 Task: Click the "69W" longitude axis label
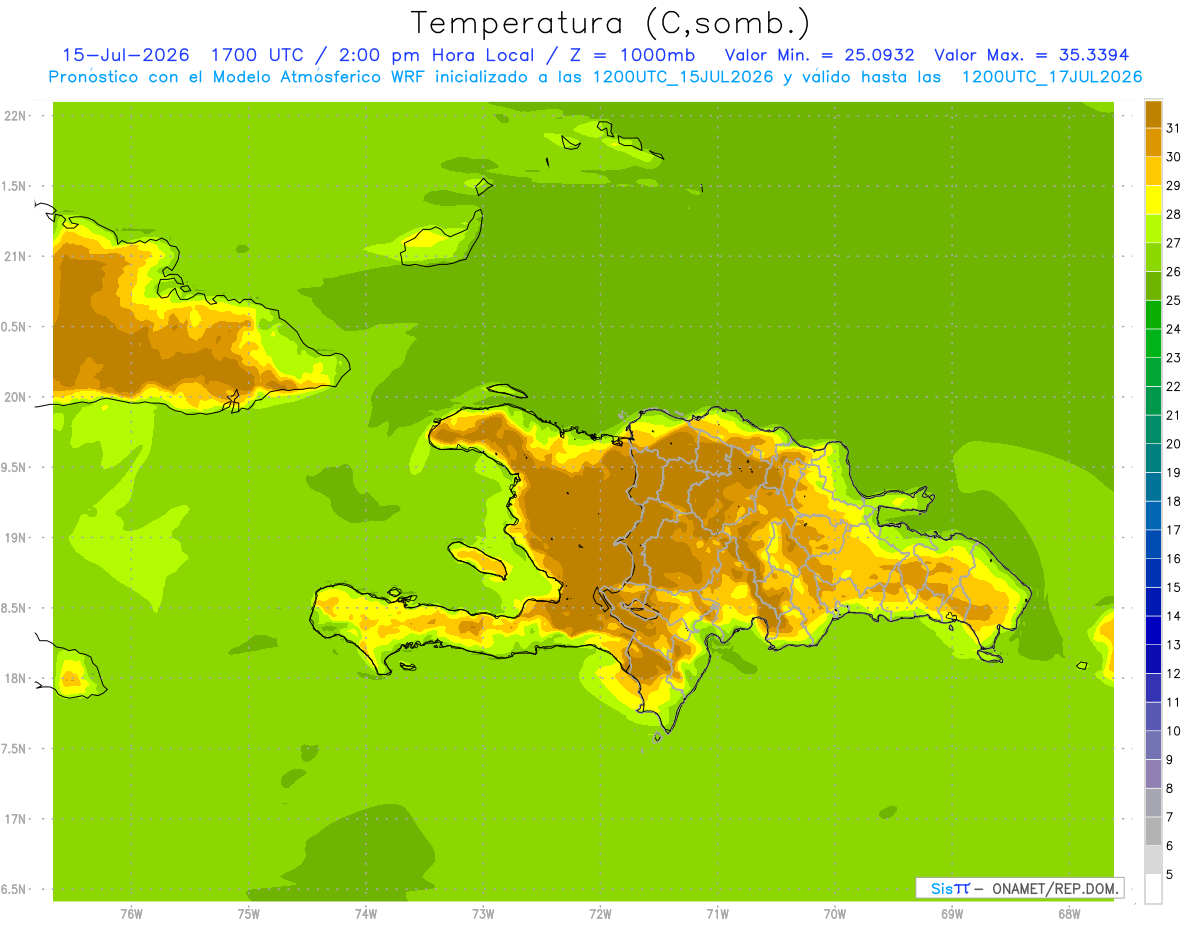pyautogui.click(x=952, y=913)
